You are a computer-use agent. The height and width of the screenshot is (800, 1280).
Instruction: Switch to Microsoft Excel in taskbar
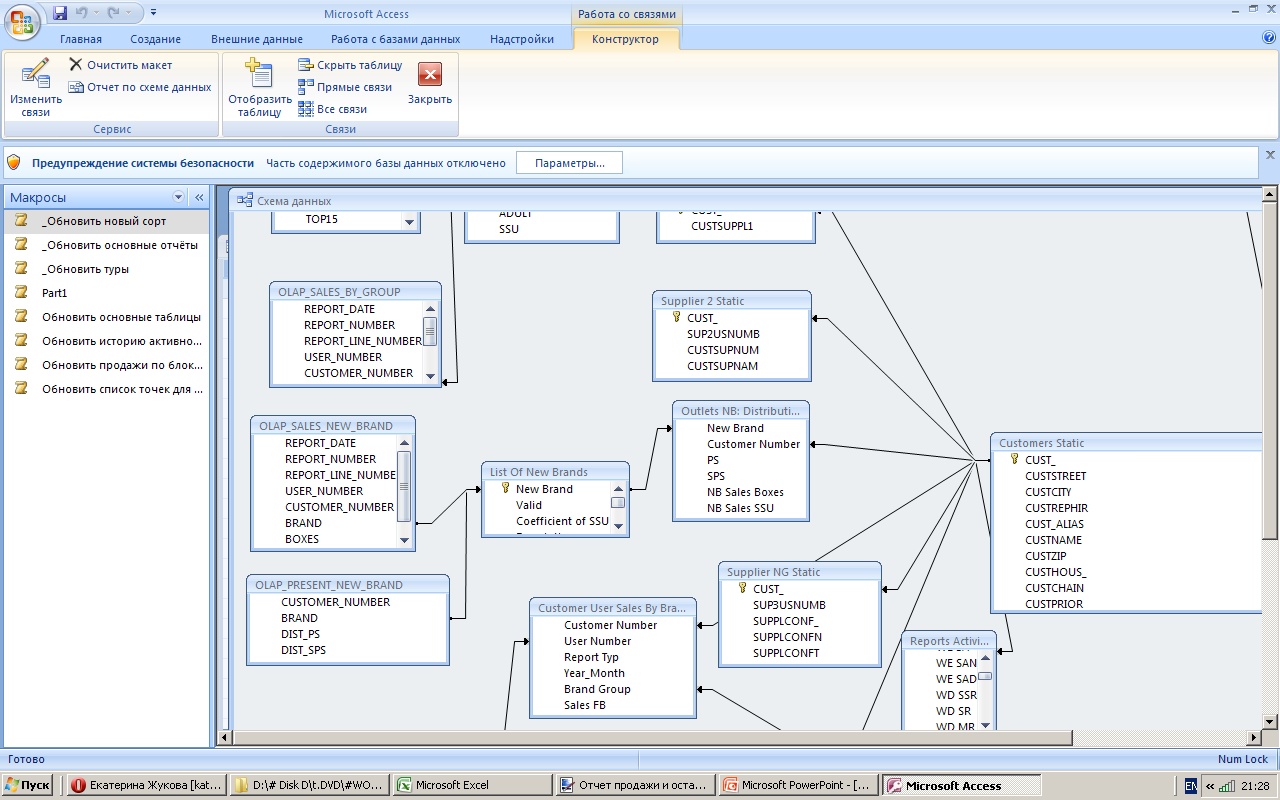point(472,786)
